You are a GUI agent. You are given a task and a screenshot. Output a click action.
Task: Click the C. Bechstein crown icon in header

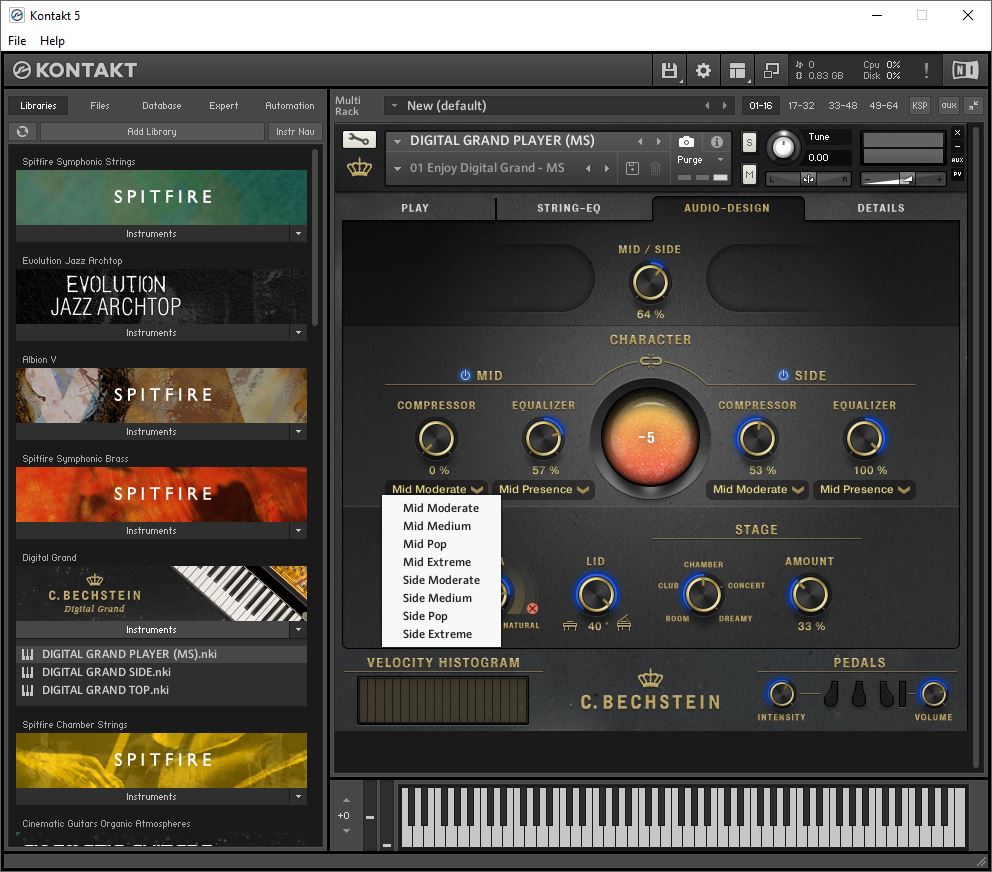coord(359,168)
